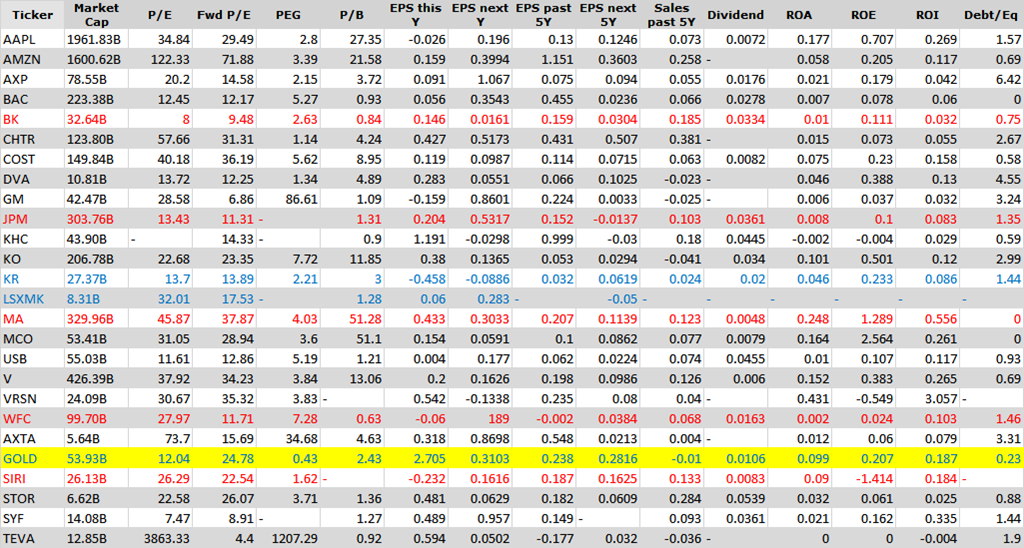Click MCO ROE value 2.564
The height and width of the screenshot is (548, 1024).
[878, 340]
